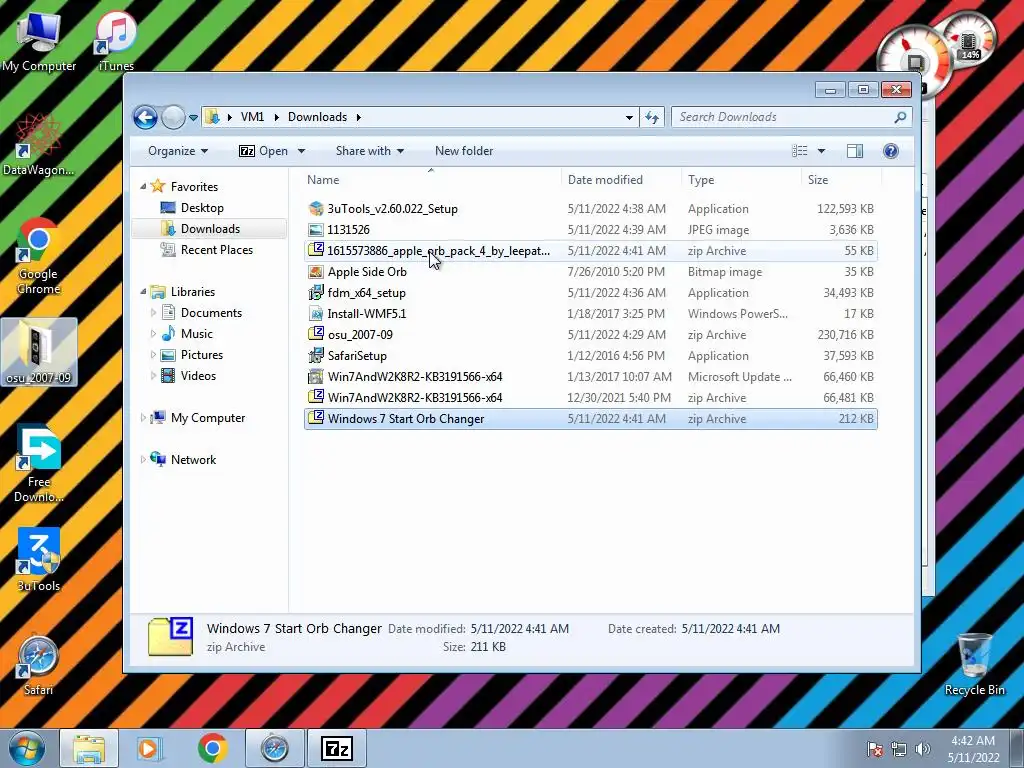Screen dimensions: 1024x768
Task: Click the search magnifier icon
Action: coord(900,118)
